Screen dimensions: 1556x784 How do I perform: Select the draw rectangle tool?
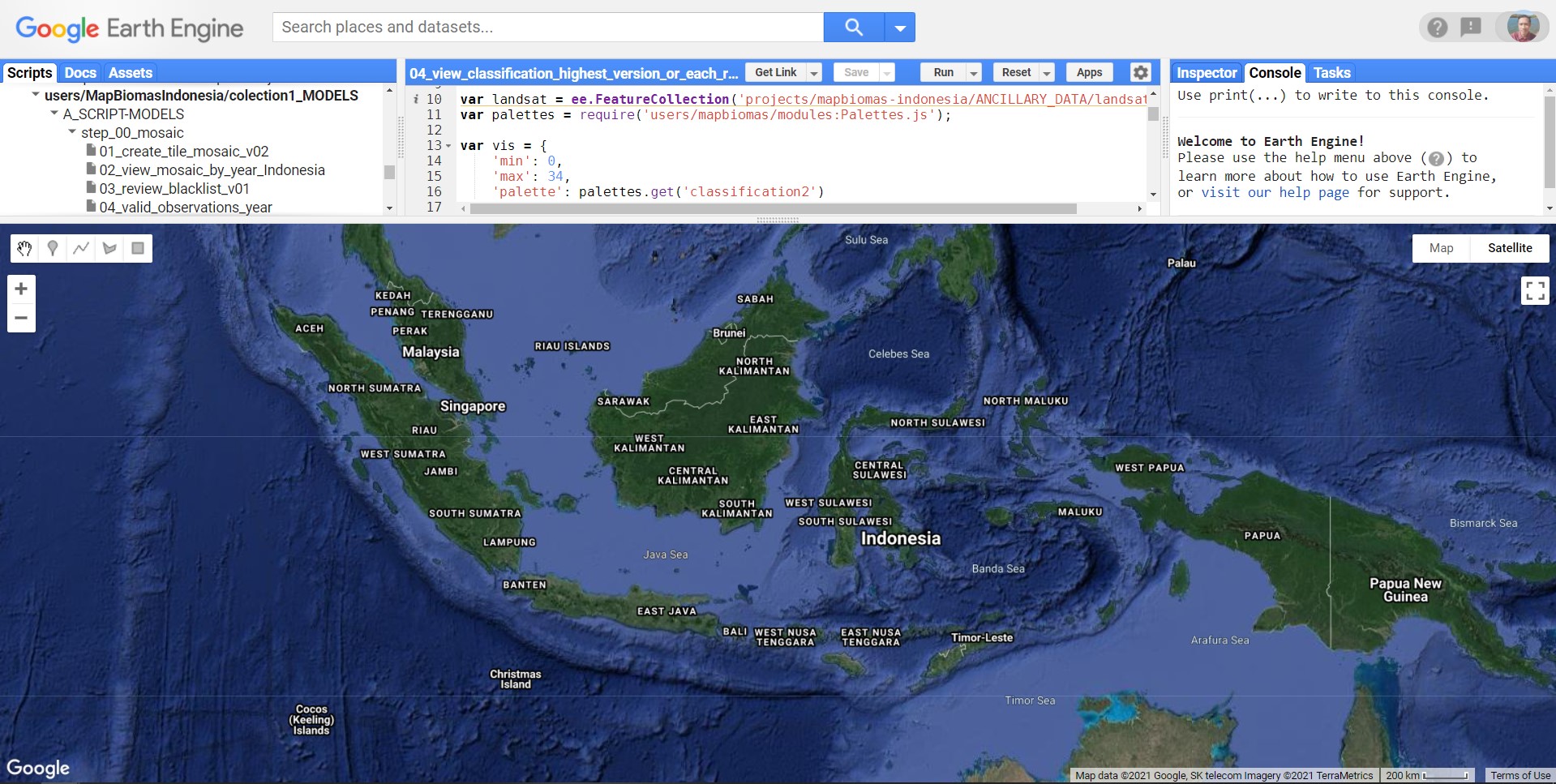(138, 248)
